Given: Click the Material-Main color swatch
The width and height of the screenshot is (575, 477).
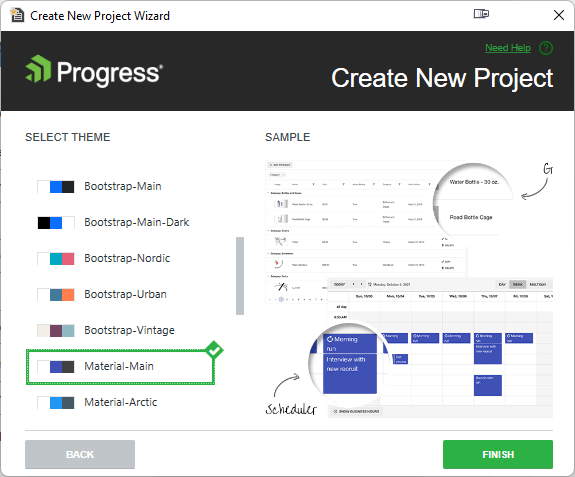Looking at the screenshot, I should (x=56, y=367).
